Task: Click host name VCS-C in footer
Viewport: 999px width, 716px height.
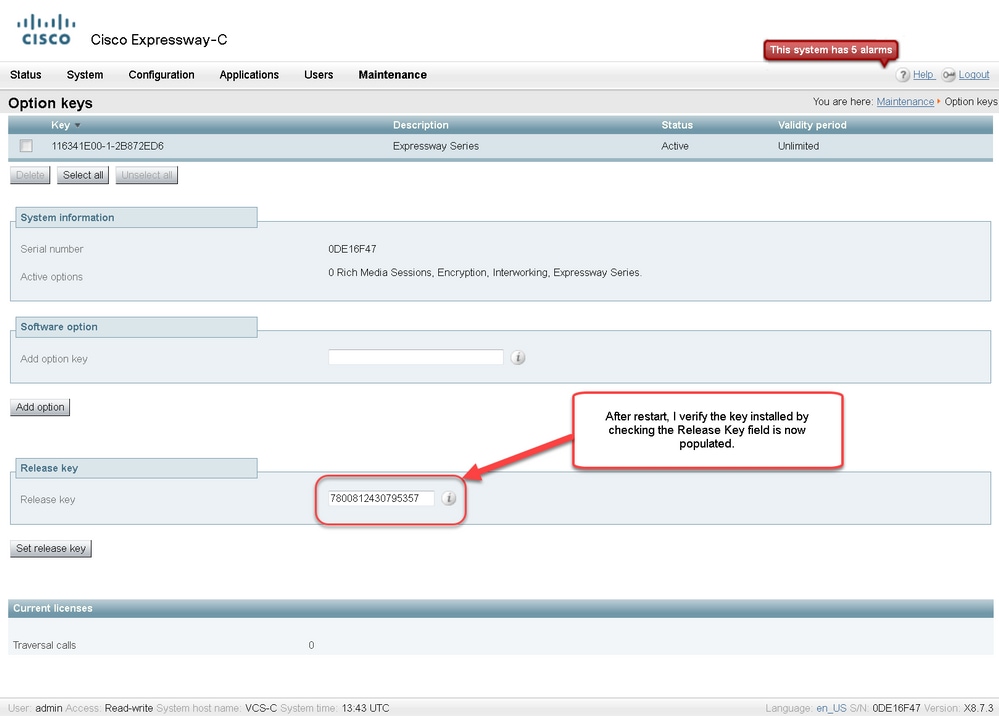Action: (x=261, y=708)
